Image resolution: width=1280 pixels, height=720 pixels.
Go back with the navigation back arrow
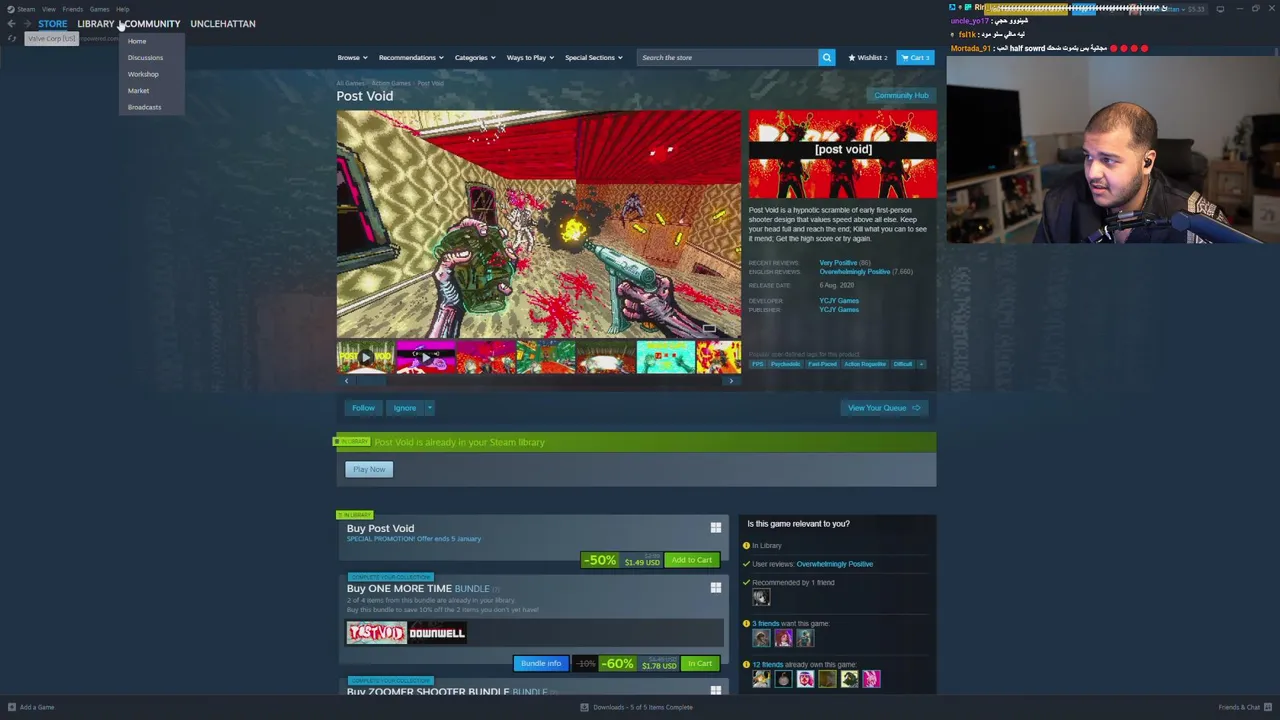coord(11,23)
